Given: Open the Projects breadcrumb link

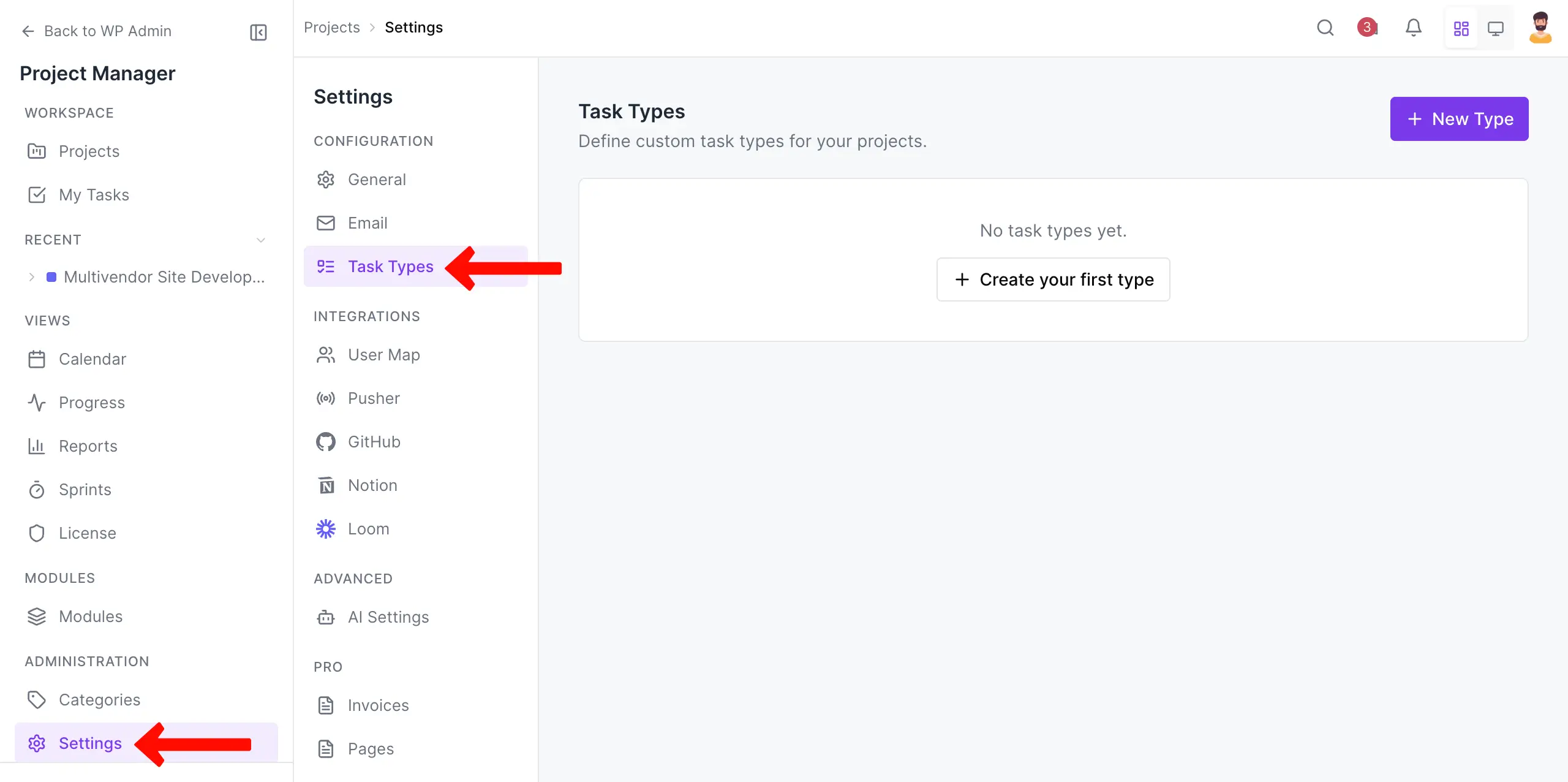Looking at the screenshot, I should pos(331,27).
